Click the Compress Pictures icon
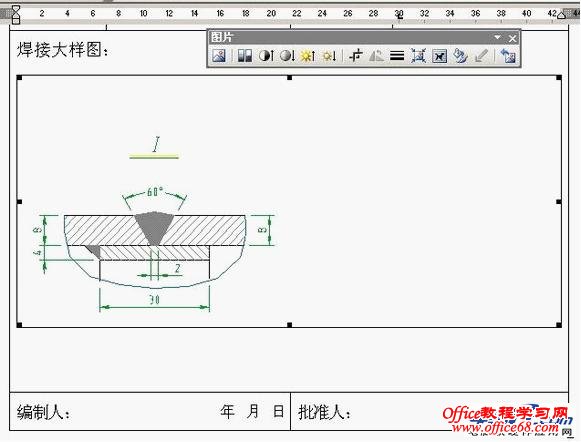 (418, 56)
